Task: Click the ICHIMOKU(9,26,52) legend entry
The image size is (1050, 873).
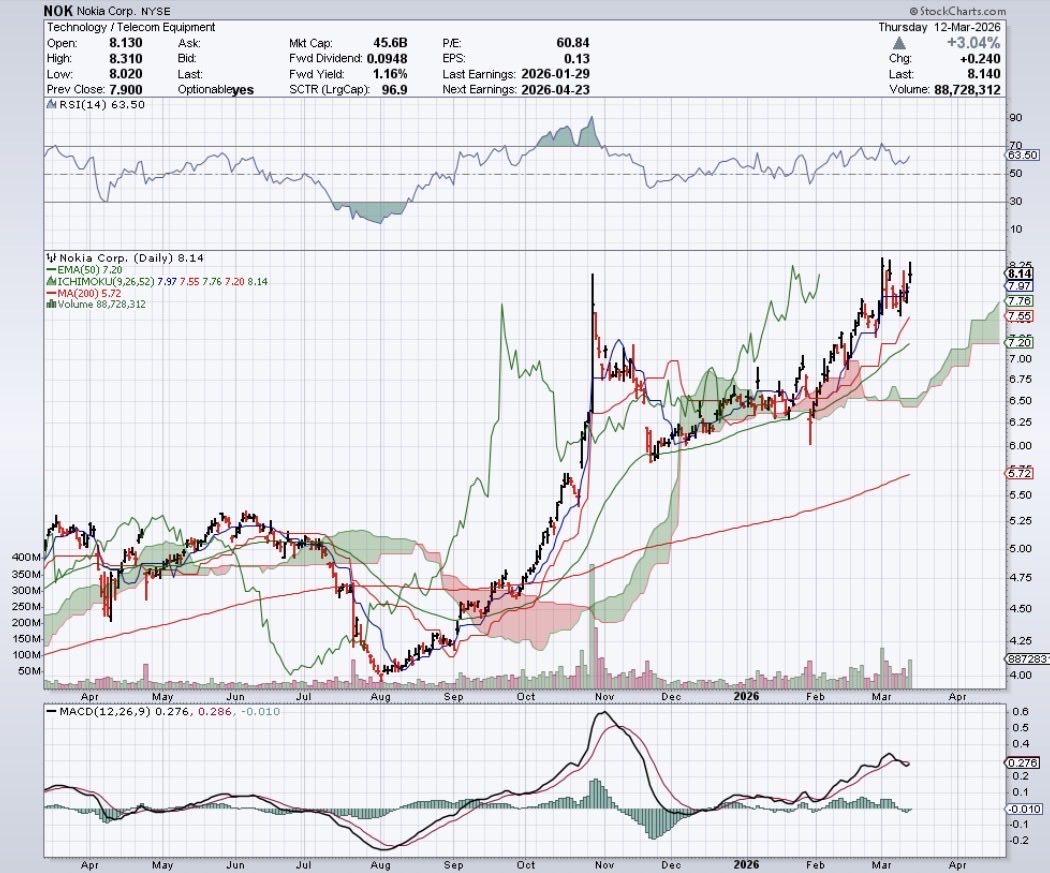Action: point(162,282)
